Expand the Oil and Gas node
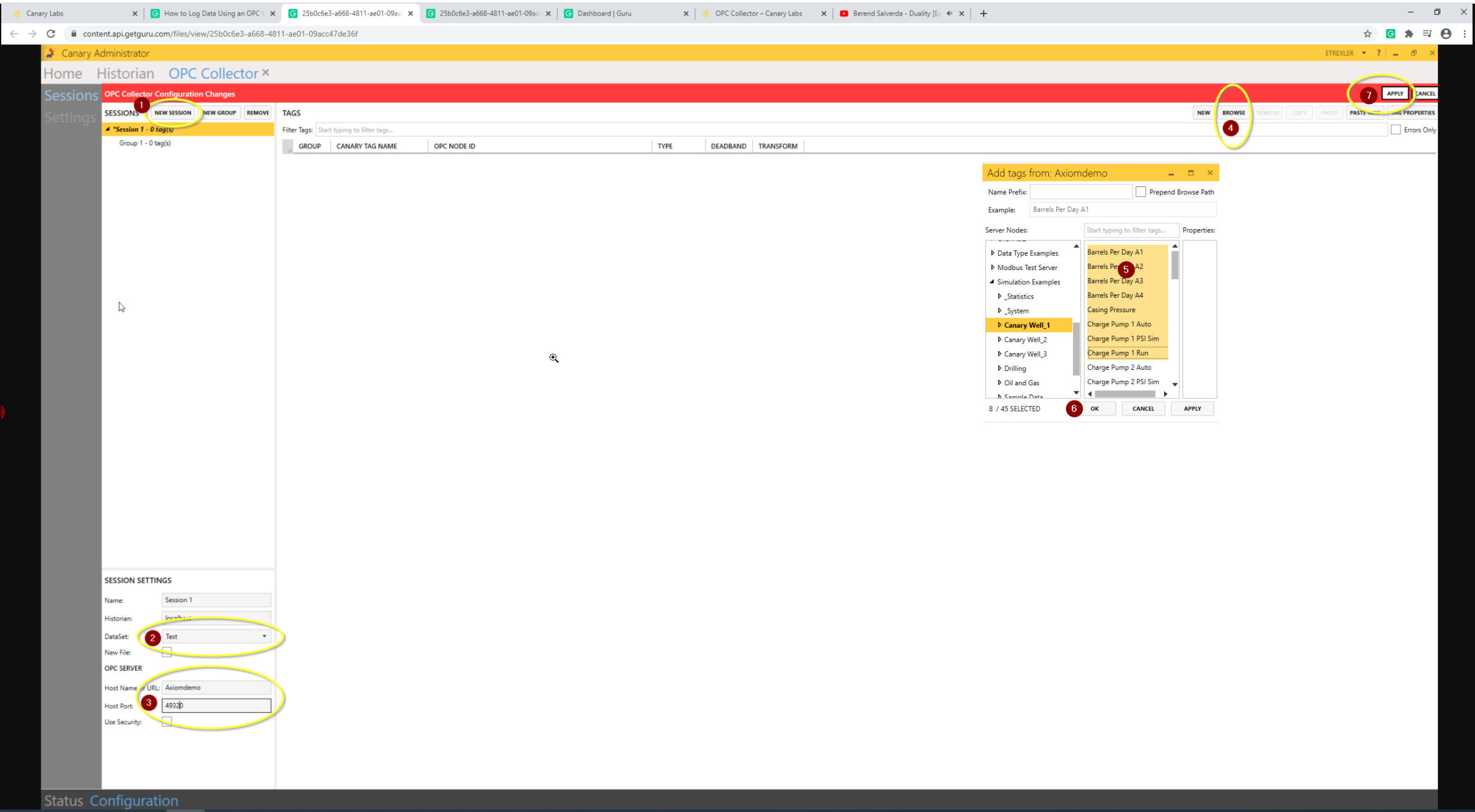Screen dimensions: 1475x812 click(x=999, y=383)
